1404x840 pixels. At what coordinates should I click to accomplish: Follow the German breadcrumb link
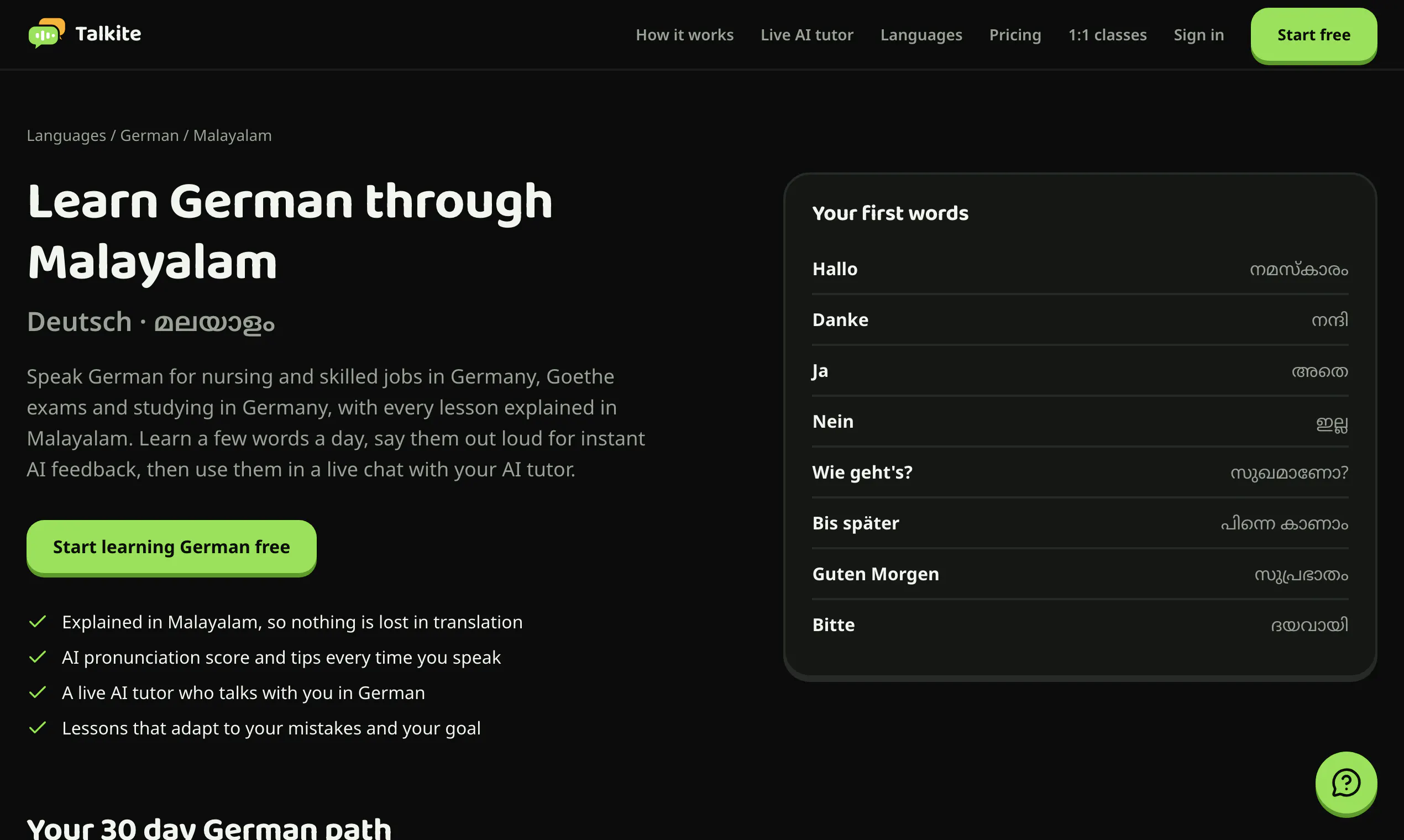point(149,136)
